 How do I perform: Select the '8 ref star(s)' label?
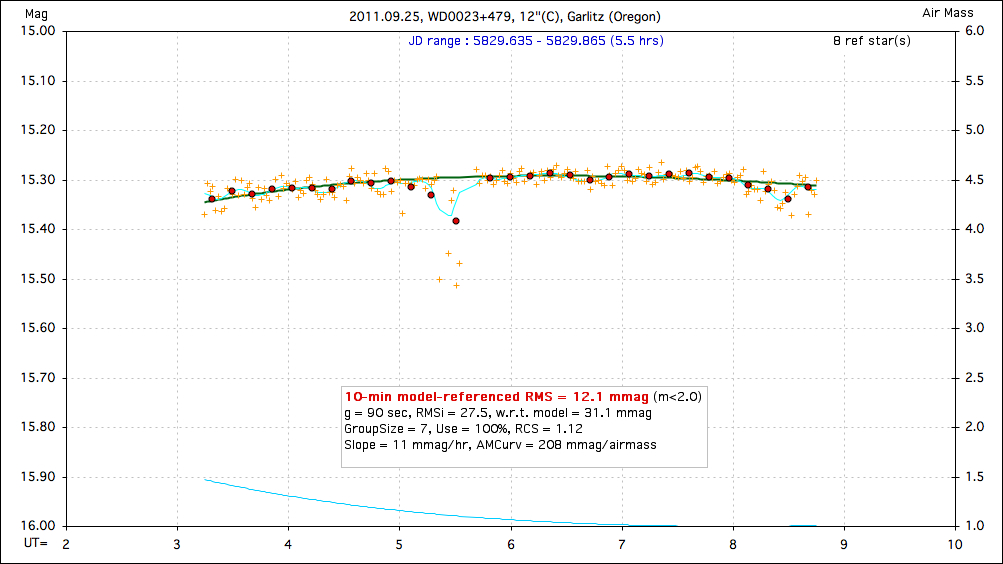coord(872,41)
